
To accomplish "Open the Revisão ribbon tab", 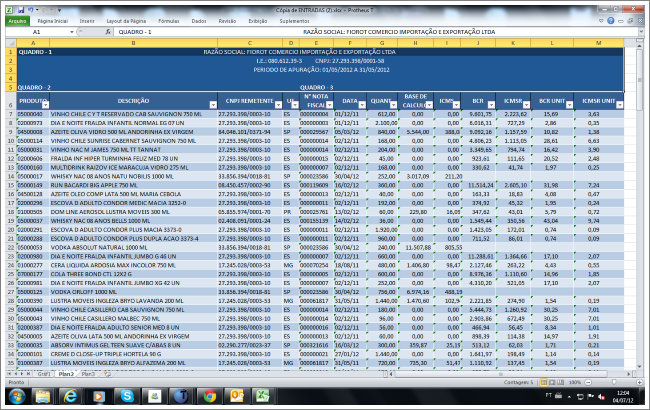I will [227, 21].
